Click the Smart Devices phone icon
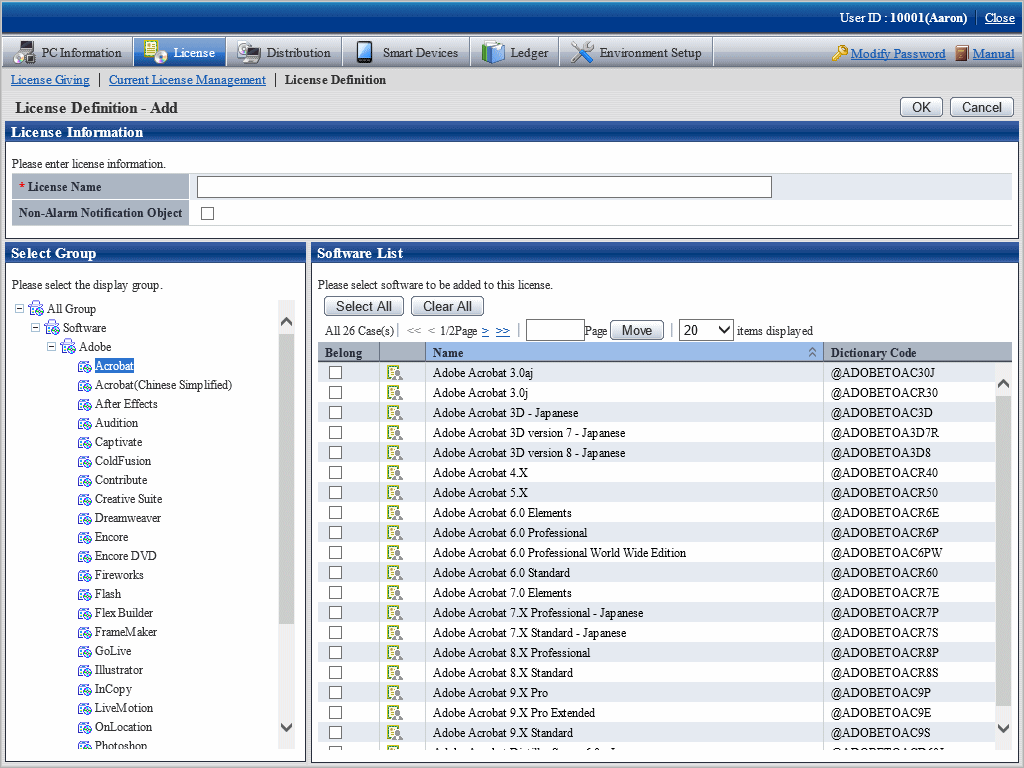The image size is (1024, 768). [x=364, y=52]
